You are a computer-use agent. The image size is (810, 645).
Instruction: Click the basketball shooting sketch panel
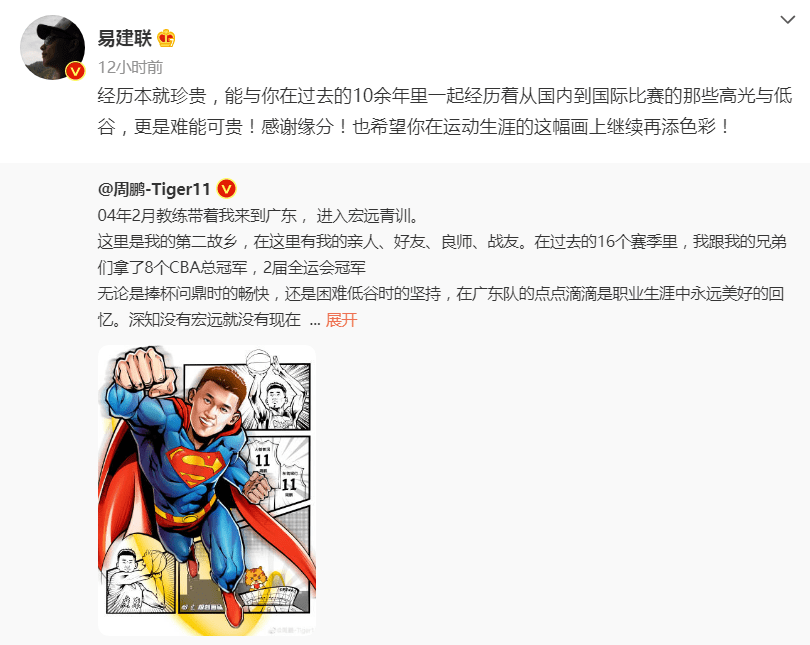[277, 390]
